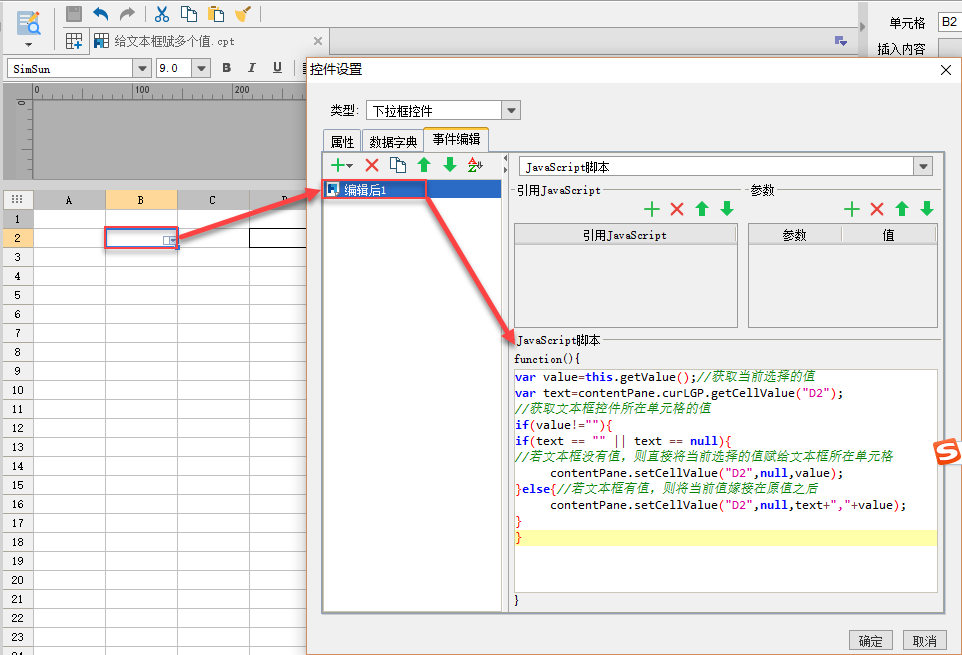The height and width of the screenshot is (655, 962).
Task: Delete the selected event with red X
Action: (372, 165)
